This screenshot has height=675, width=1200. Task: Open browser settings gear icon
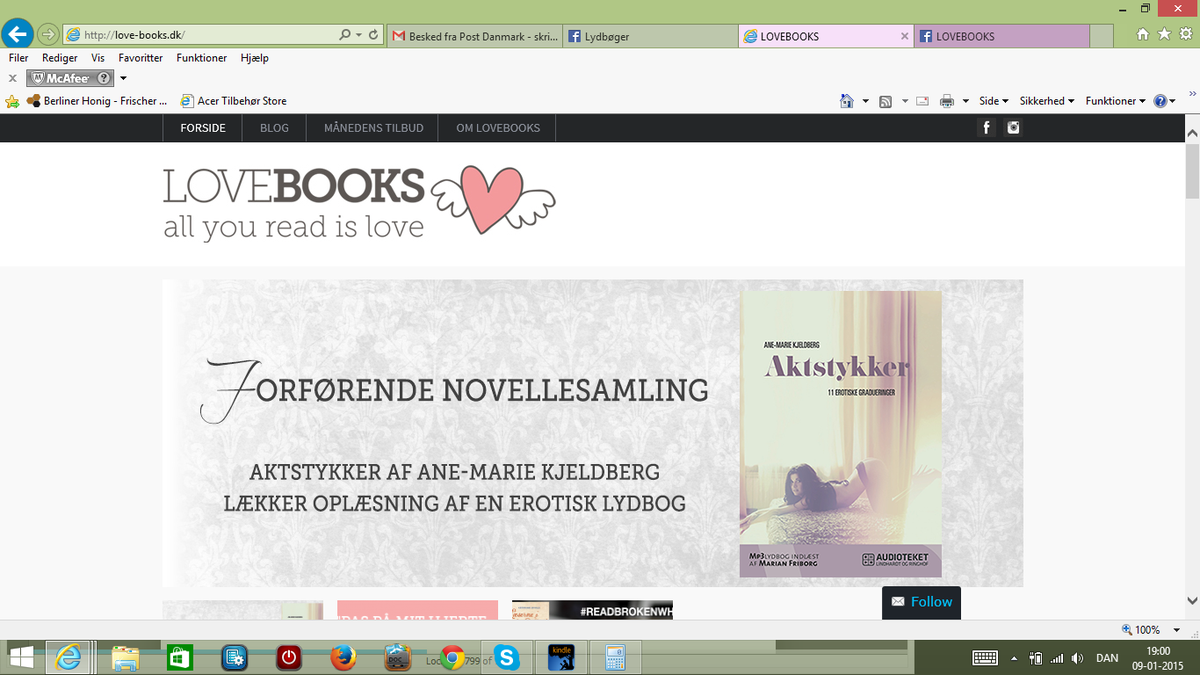point(1184,34)
